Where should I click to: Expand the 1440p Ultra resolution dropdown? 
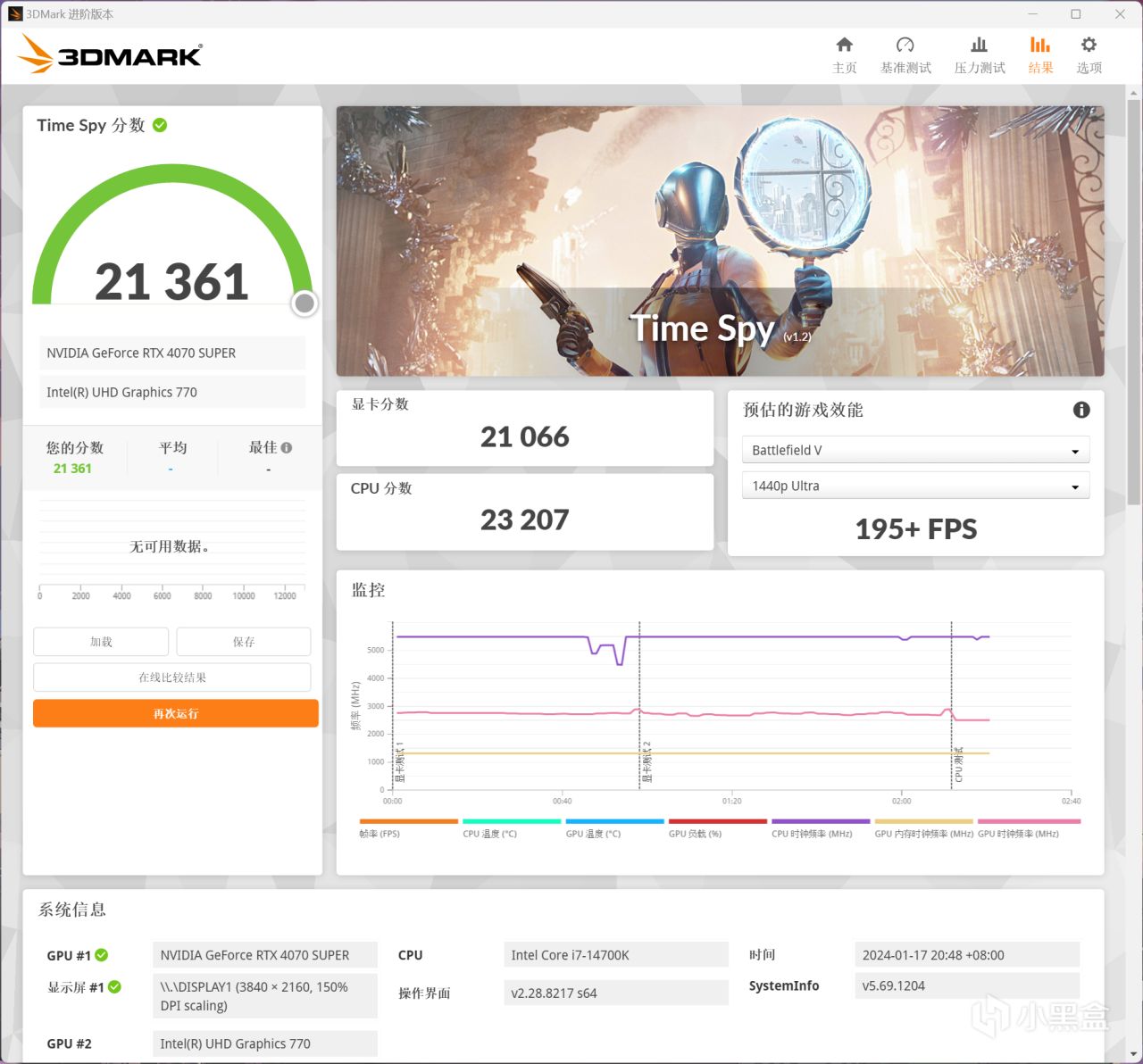(915, 485)
